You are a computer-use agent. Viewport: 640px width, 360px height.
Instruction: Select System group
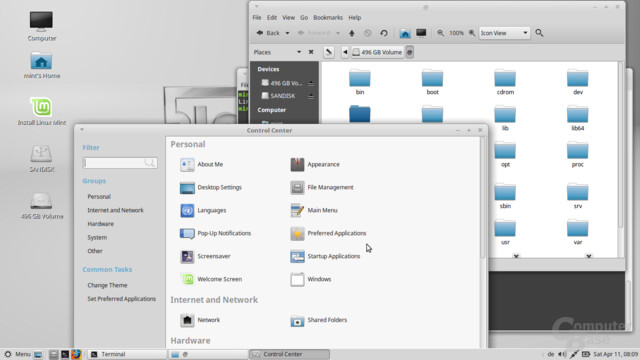pos(97,238)
